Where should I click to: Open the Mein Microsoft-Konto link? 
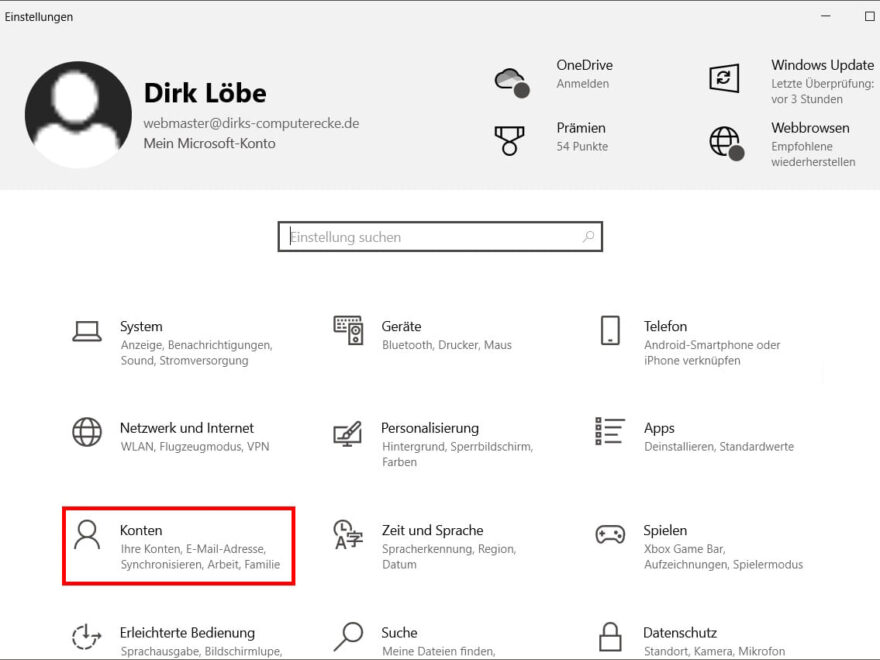tap(209, 143)
